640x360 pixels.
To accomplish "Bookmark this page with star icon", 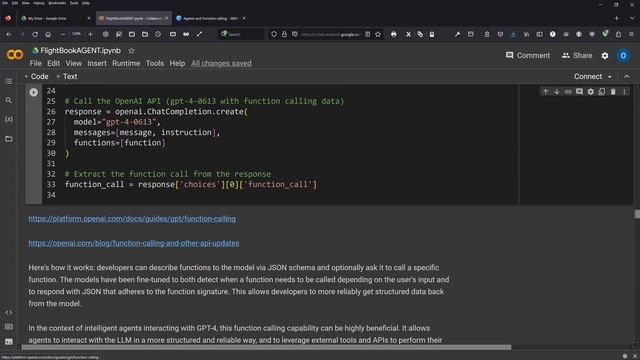I will click(x=378, y=34).
